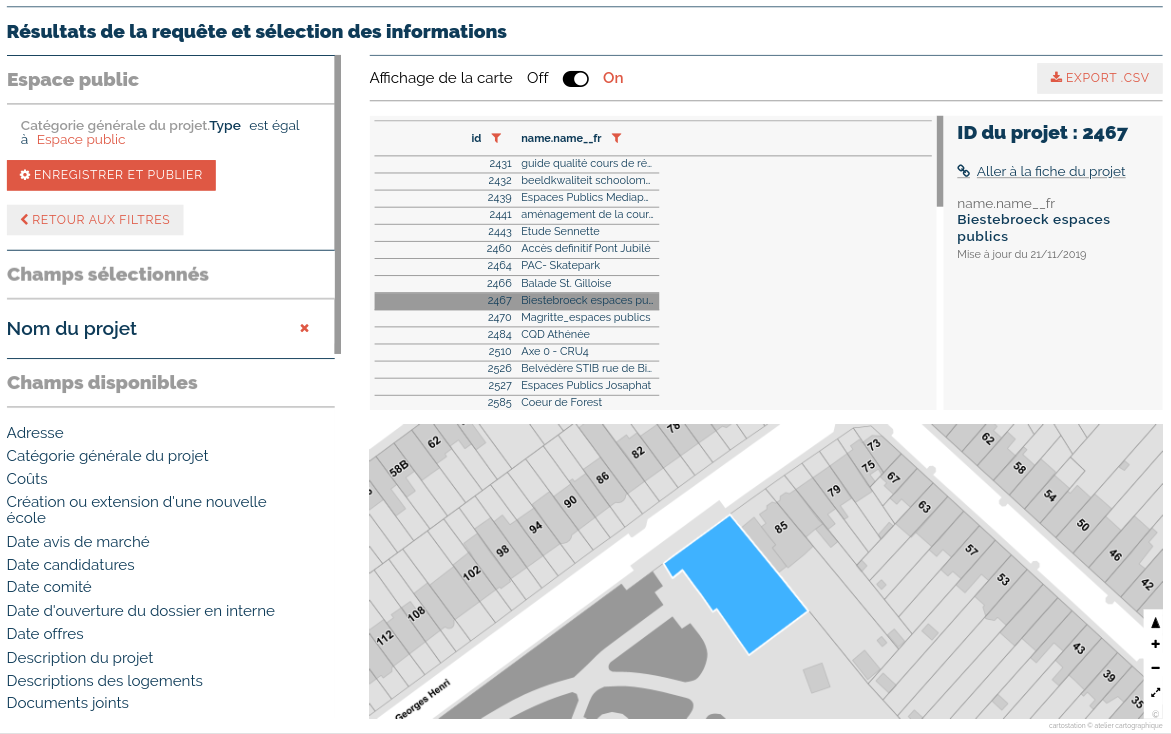Click the map north arrow icon
Screen dimensions: 1171x734
tap(1155, 622)
